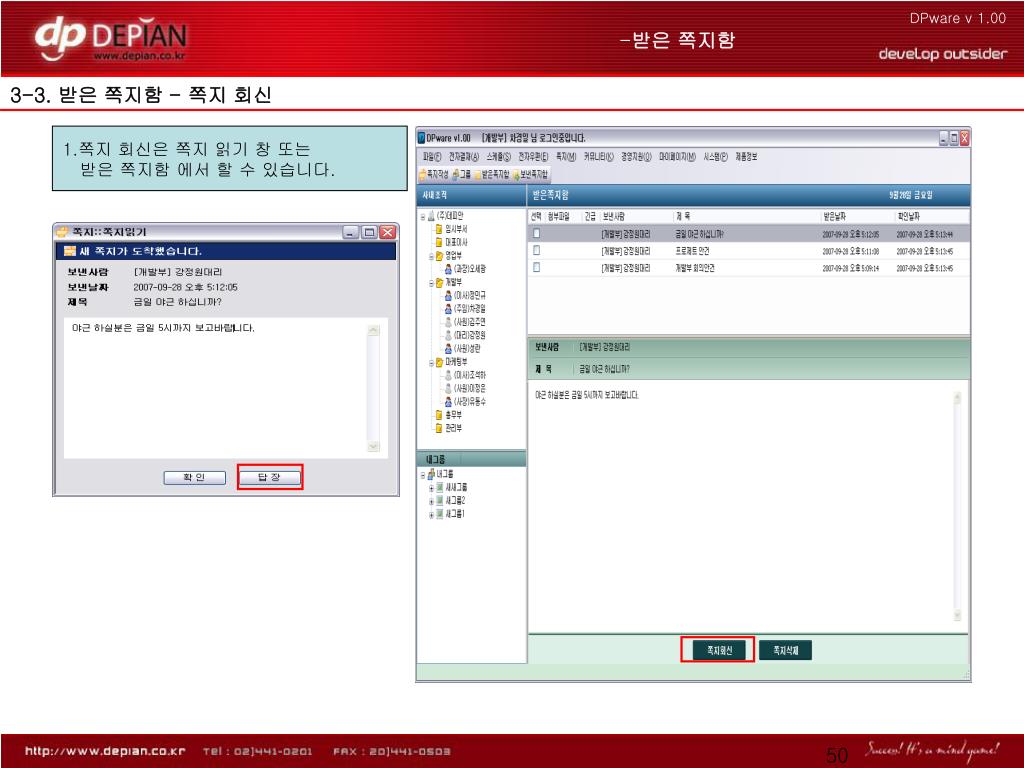1024x768 pixels.
Task: Click the 새새그룹 group icon
Action: click(440, 488)
